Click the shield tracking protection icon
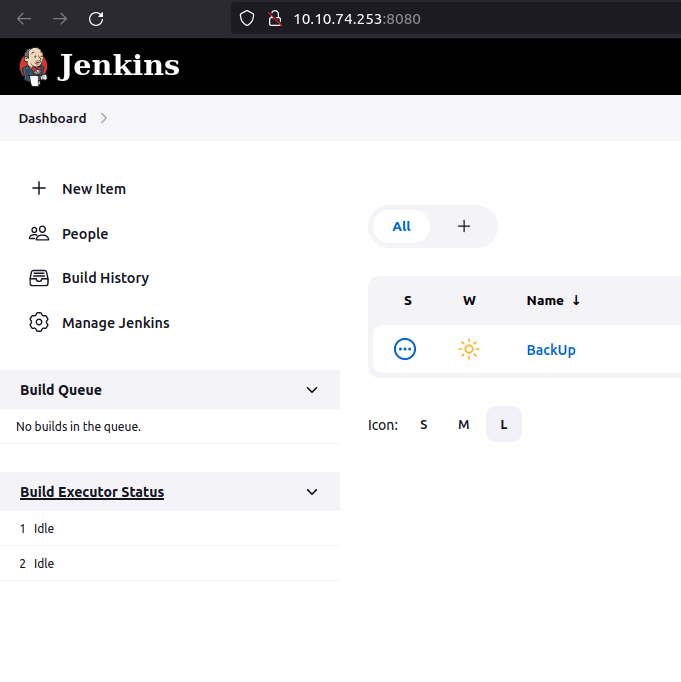This screenshot has width=681, height=682. pyautogui.click(x=247, y=19)
